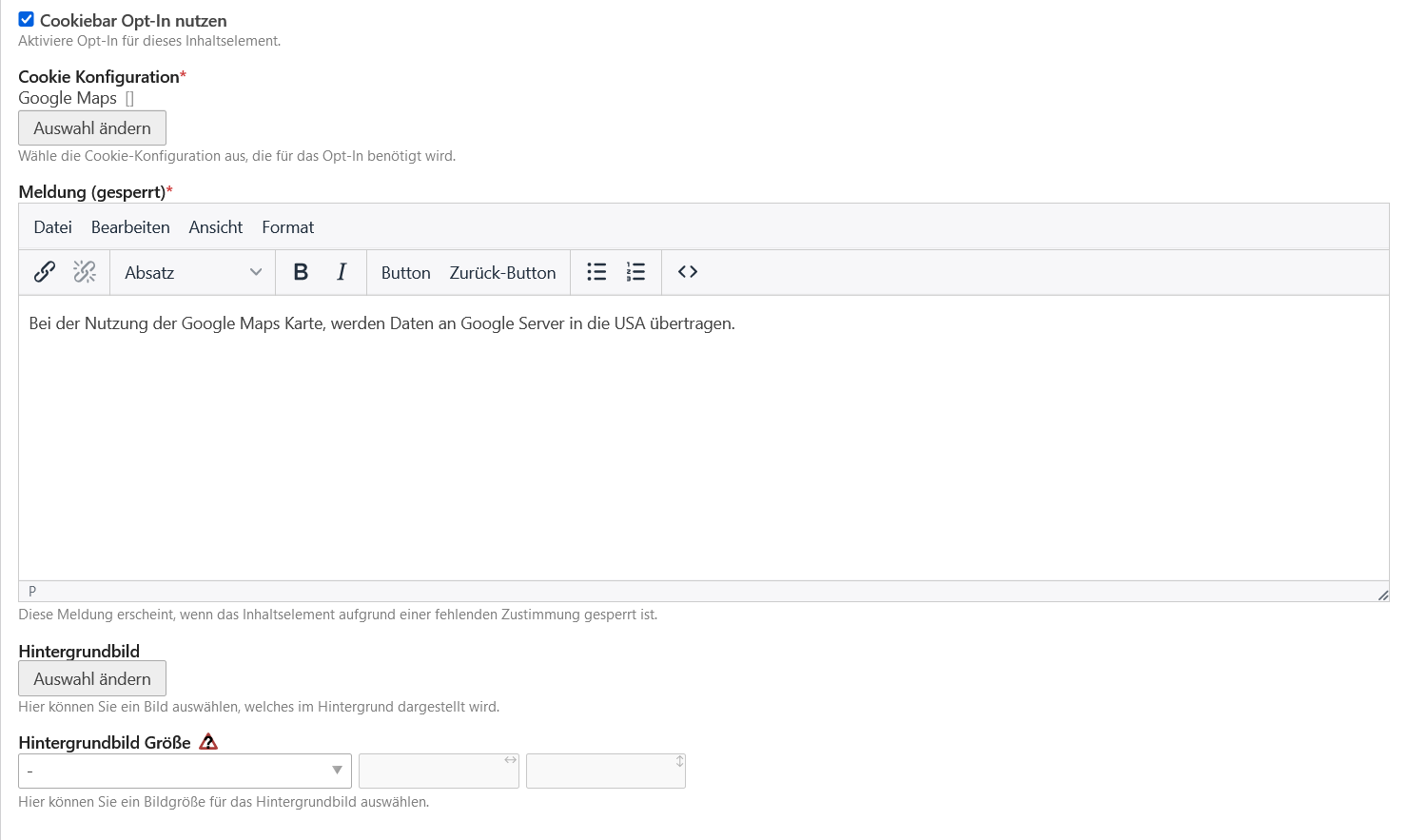Open the Bearbeiten menu
This screenshot has height=840, width=1407.
point(130,227)
